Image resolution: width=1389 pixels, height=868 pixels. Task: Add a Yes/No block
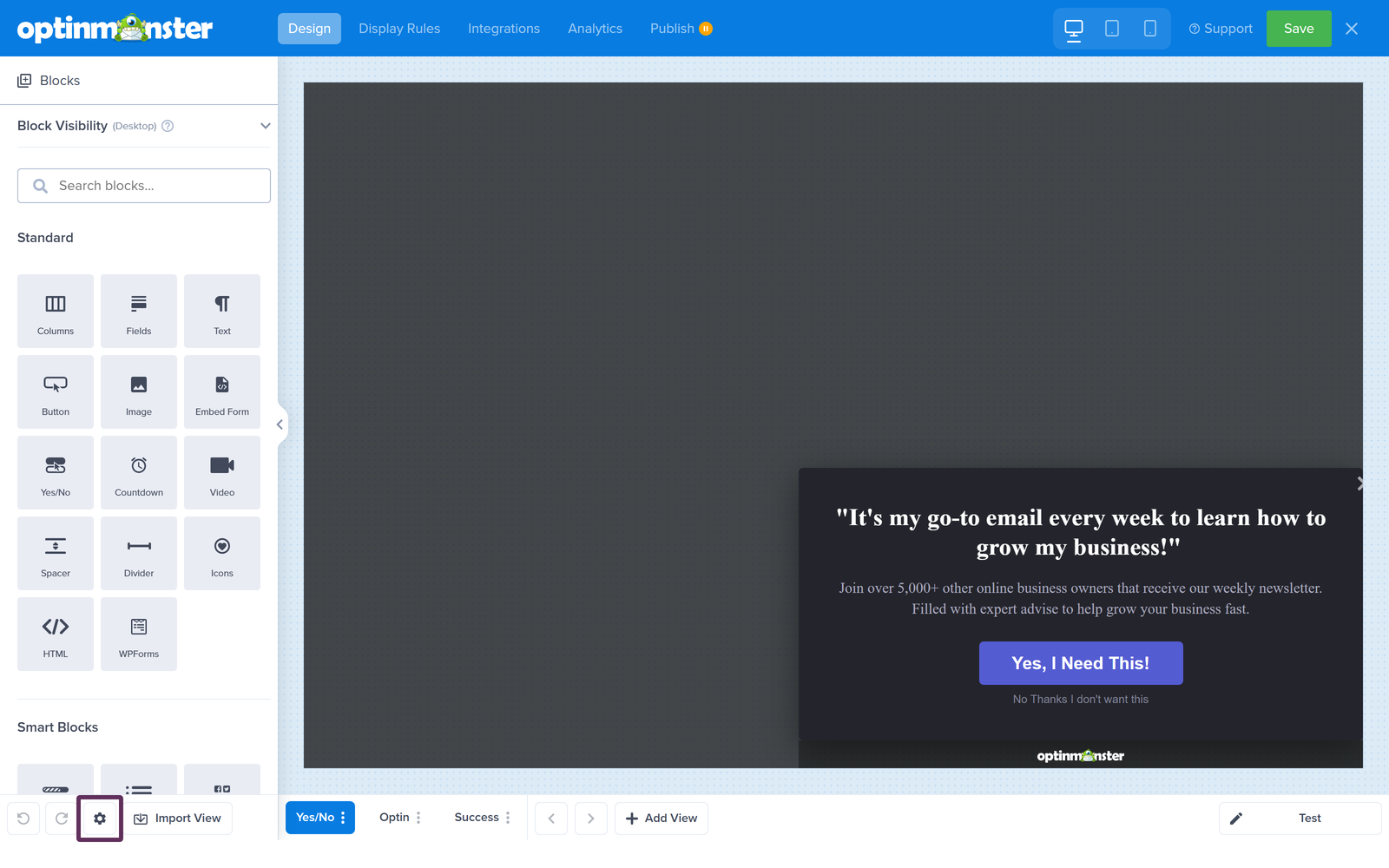[x=56, y=472]
